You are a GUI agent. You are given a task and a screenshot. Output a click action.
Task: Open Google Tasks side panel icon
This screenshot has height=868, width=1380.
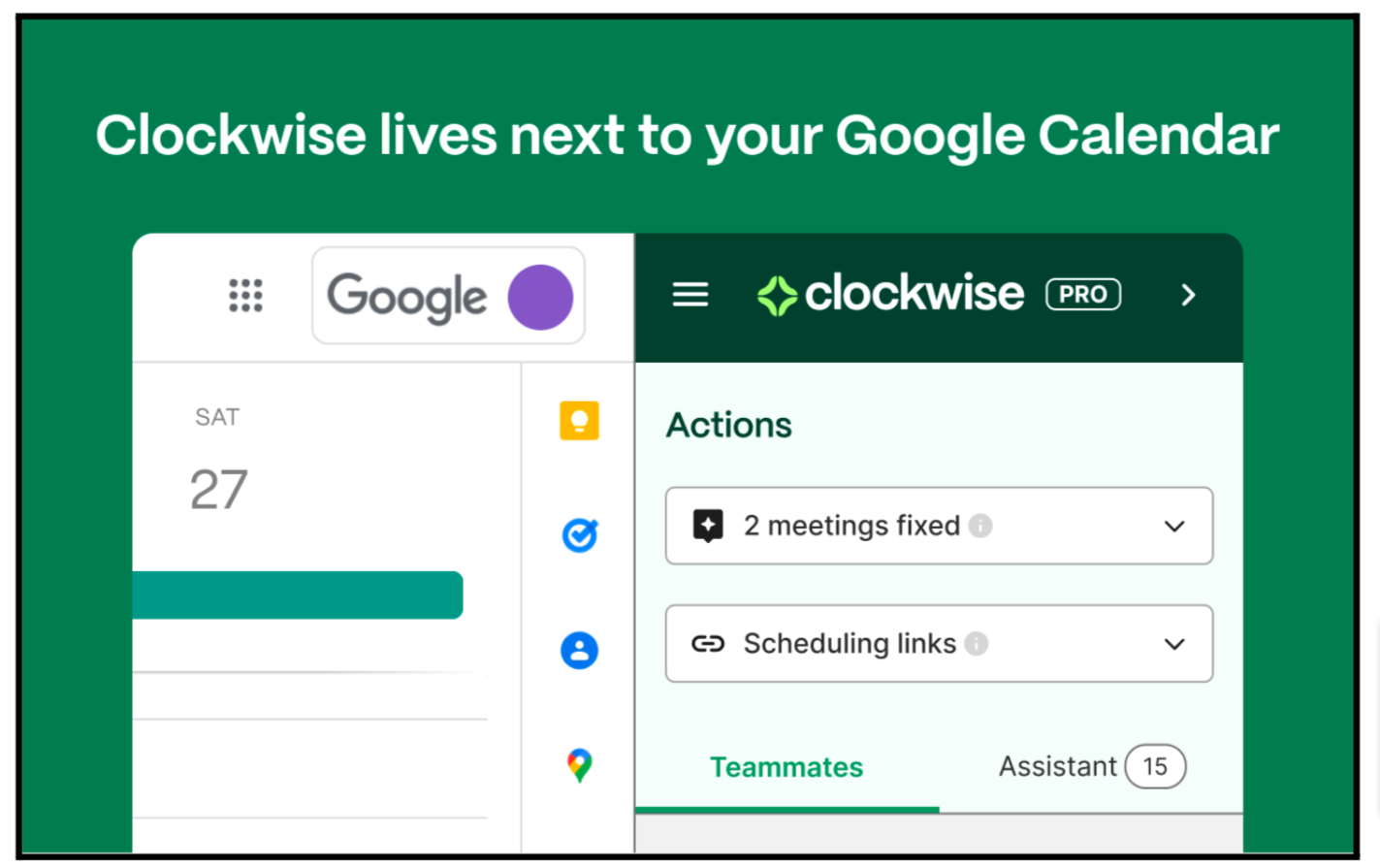579,534
